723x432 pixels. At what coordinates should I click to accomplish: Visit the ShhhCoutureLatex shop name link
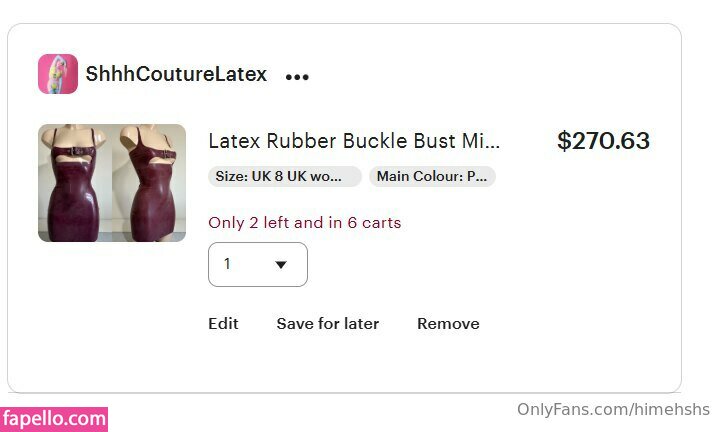click(176, 74)
